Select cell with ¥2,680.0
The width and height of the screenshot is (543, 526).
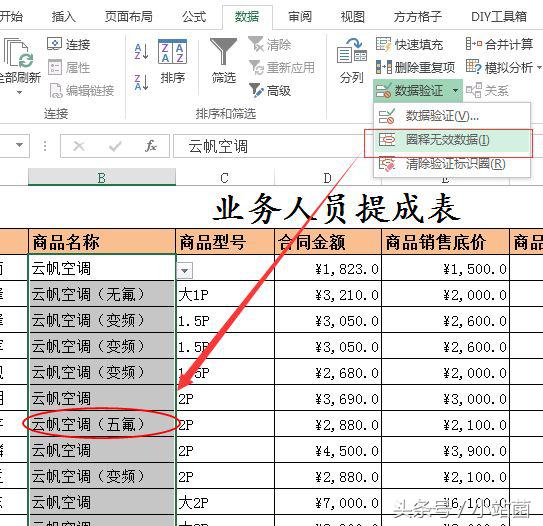[328, 372]
